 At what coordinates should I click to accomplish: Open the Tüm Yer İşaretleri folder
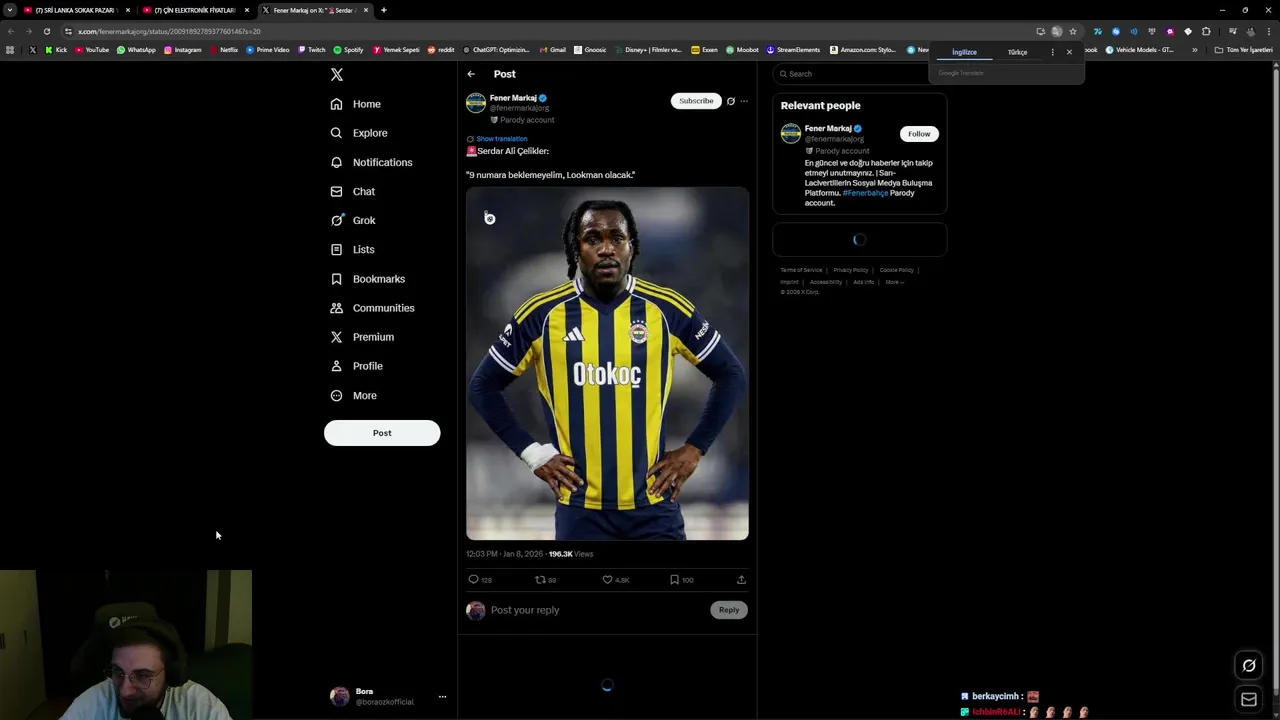1243,50
